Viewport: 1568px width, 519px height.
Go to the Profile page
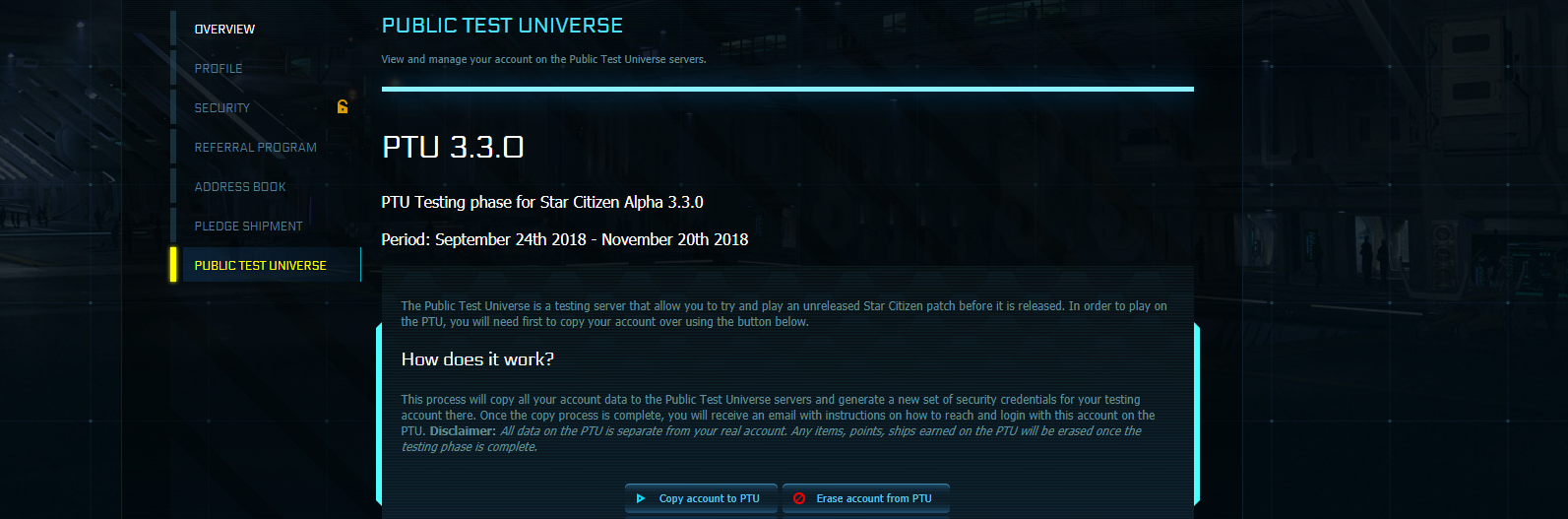[x=219, y=69]
